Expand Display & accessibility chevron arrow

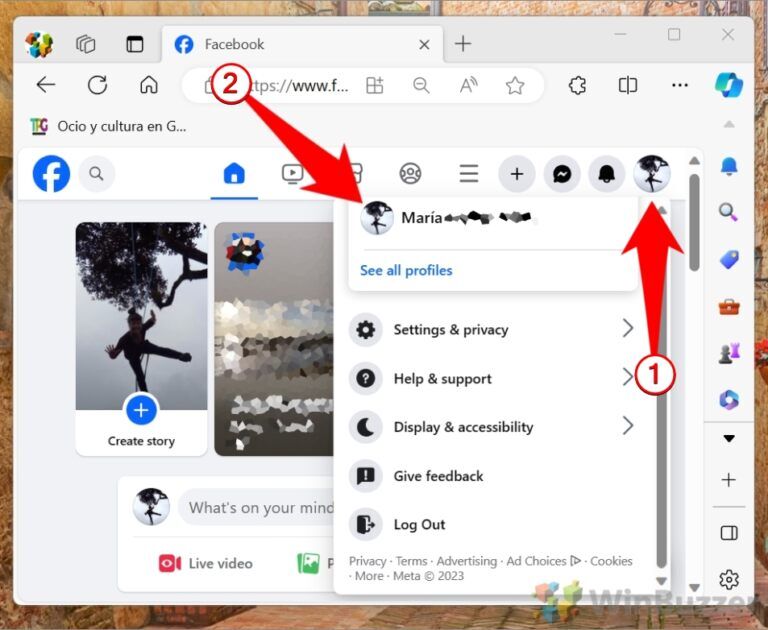pyautogui.click(x=627, y=426)
